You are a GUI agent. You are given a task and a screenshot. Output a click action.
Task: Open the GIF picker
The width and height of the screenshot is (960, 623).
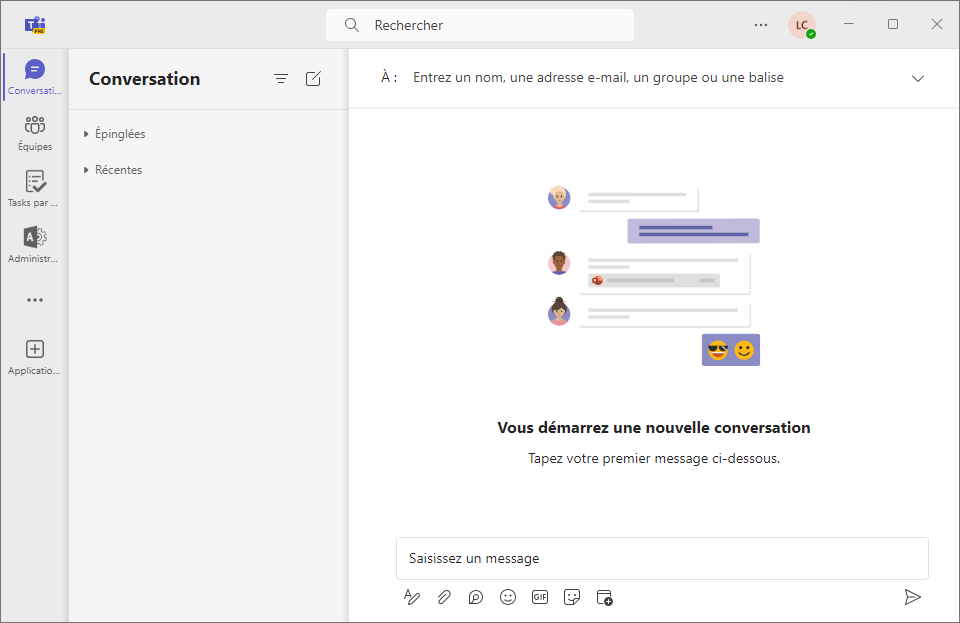tap(540, 597)
